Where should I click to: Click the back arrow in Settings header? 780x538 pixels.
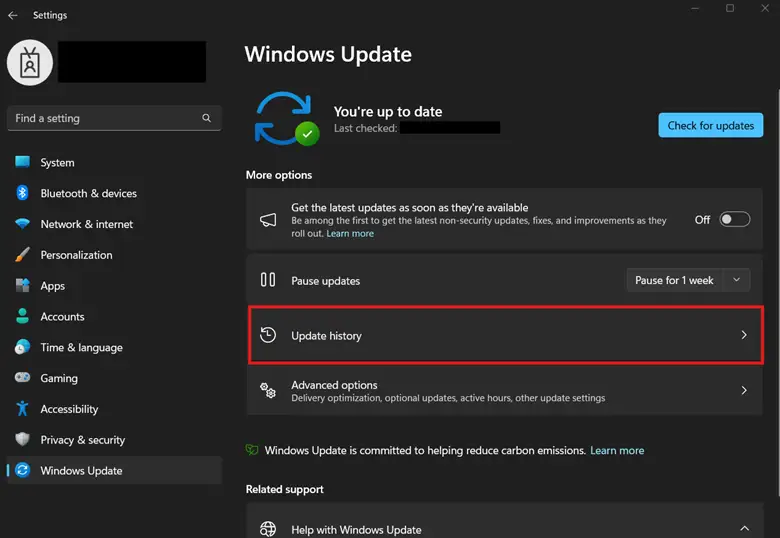(x=13, y=15)
